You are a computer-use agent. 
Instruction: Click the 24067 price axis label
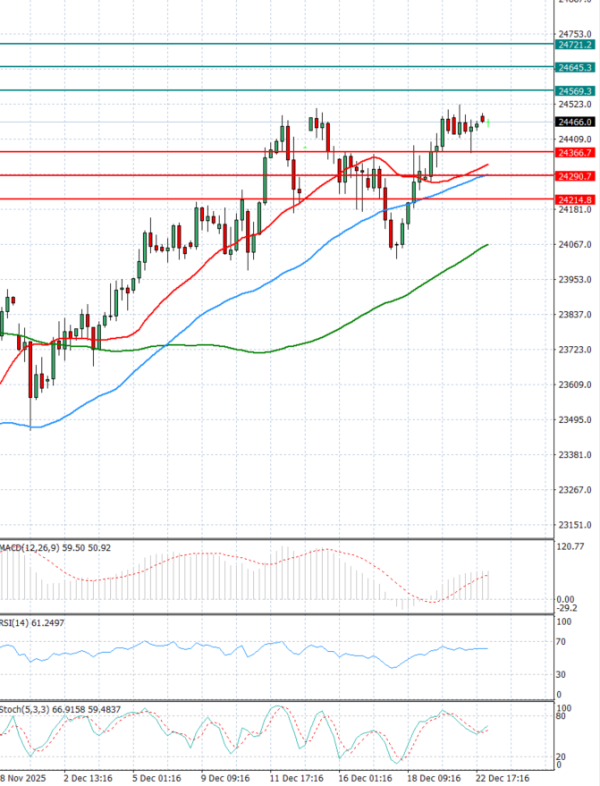point(574,245)
